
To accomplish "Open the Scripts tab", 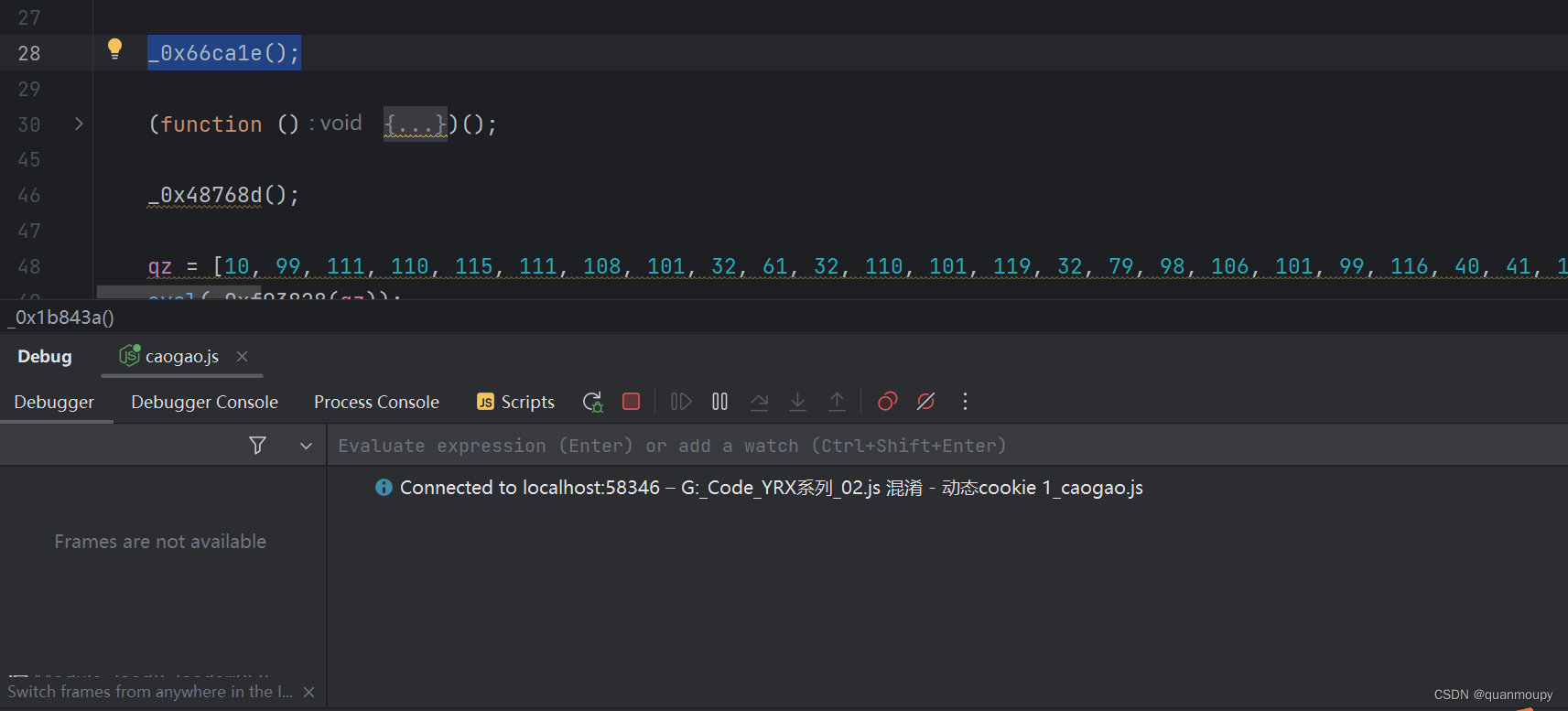I will (x=515, y=402).
